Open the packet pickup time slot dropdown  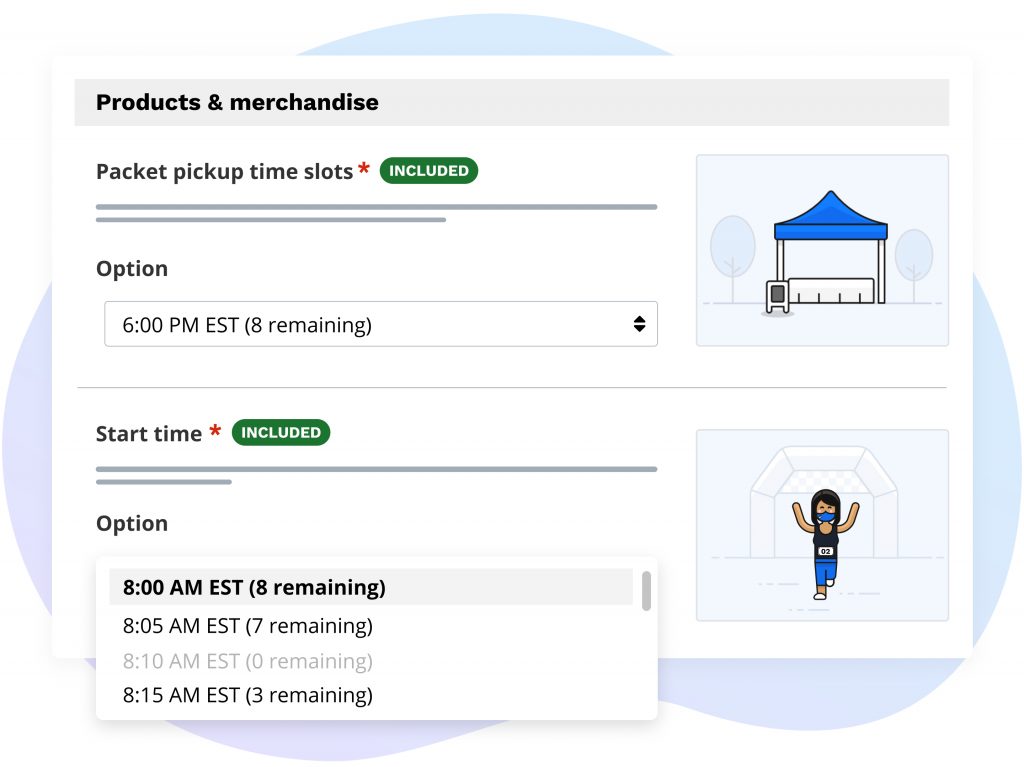pos(380,324)
